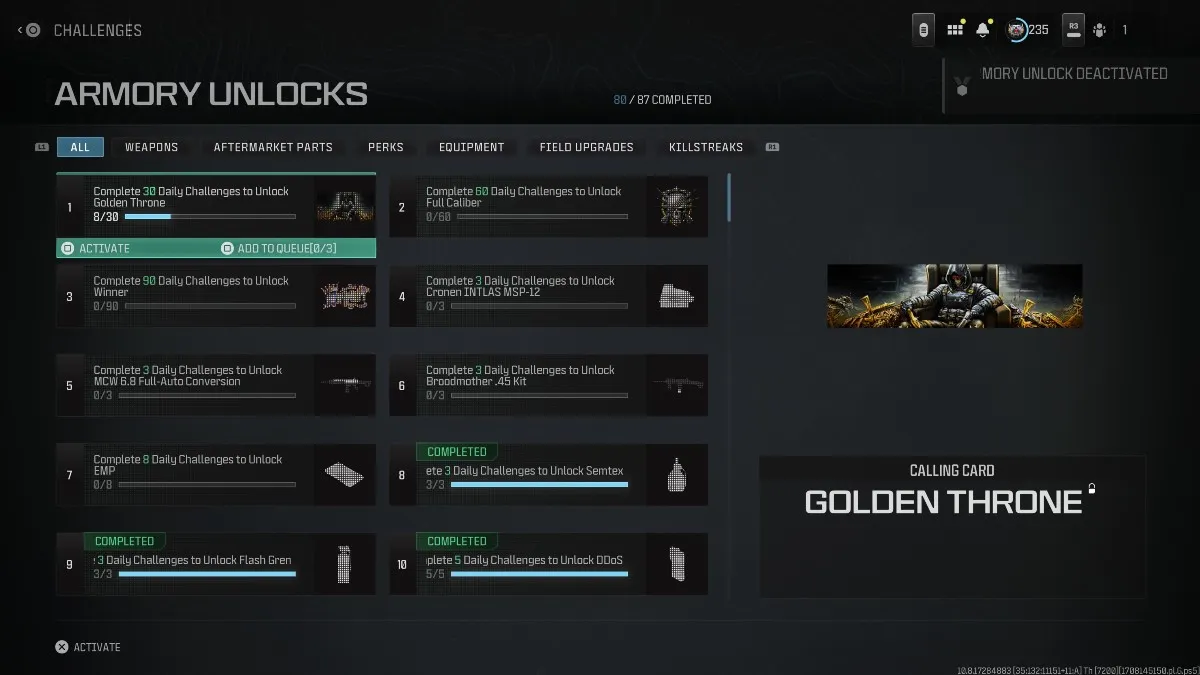The width and height of the screenshot is (1200, 675).
Task: Select the Full Caliber calling card icon
Action: [677, 207]
